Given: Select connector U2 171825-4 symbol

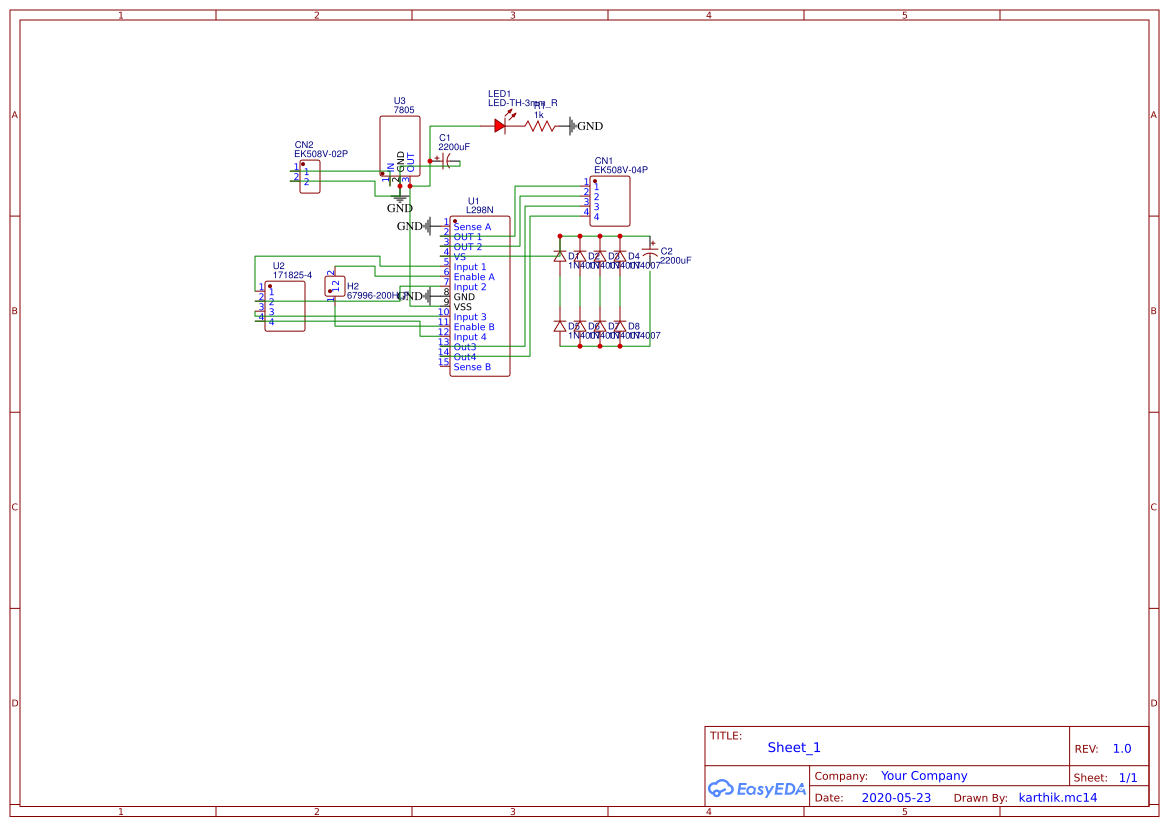Looking at the screenshot, I should [x=283, y=305].
